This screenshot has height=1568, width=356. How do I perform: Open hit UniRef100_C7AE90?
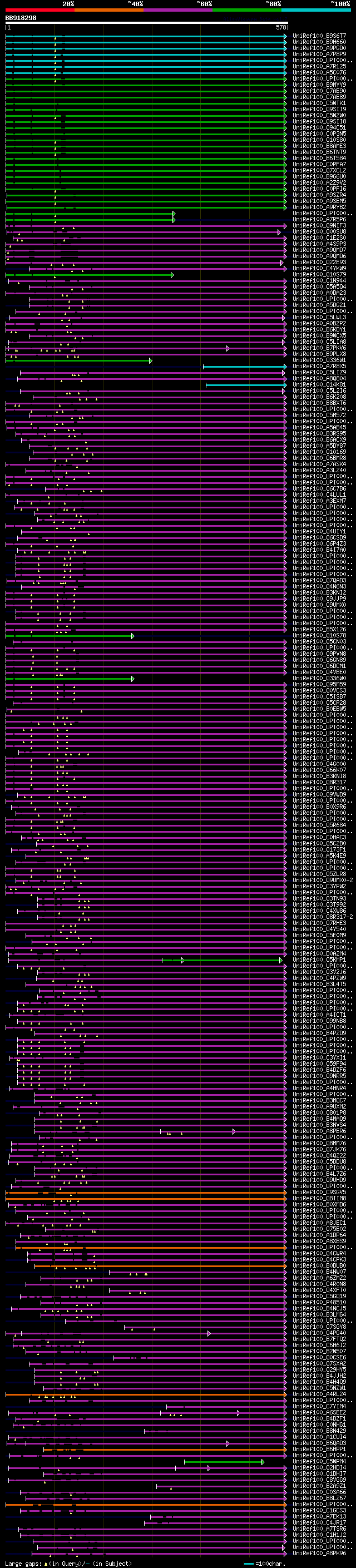tap(319, 91)
